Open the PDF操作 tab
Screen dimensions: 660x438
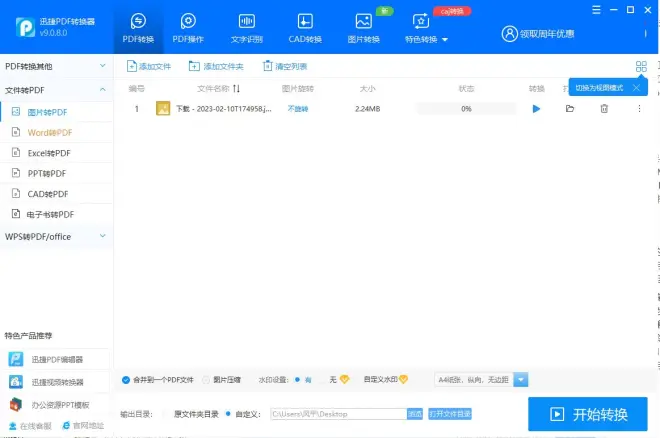188,27
